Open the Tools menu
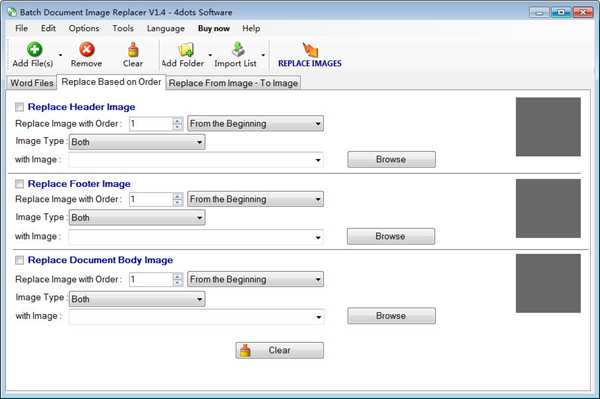This screenshot has width=600, height=399. 123,28
